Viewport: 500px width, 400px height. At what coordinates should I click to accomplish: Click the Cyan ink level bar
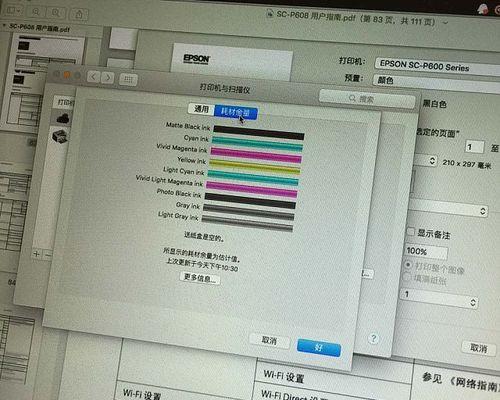point(257,143)
